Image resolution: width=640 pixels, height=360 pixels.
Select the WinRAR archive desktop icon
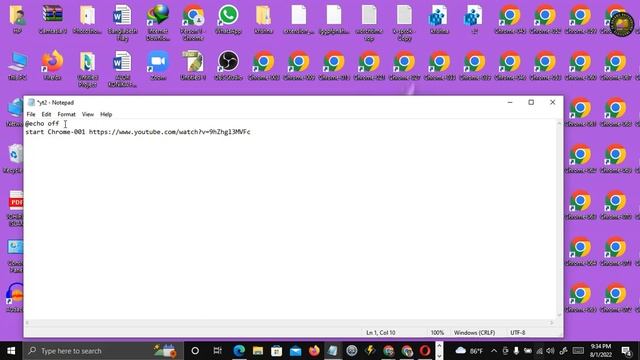coord(52,18)
